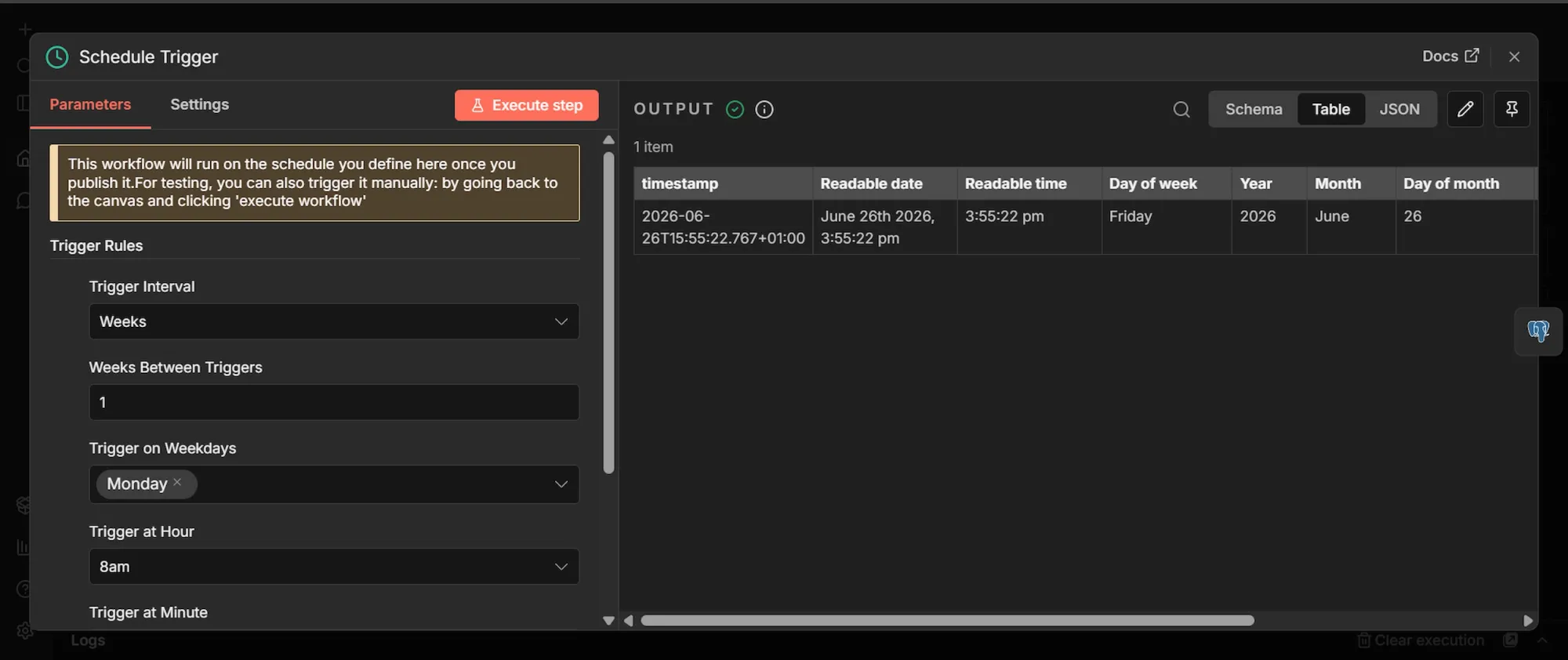The height and width of the screenshot is (660, 1568).
Task: Click the Postgres elephant node icon
Action: (1538, 331)
